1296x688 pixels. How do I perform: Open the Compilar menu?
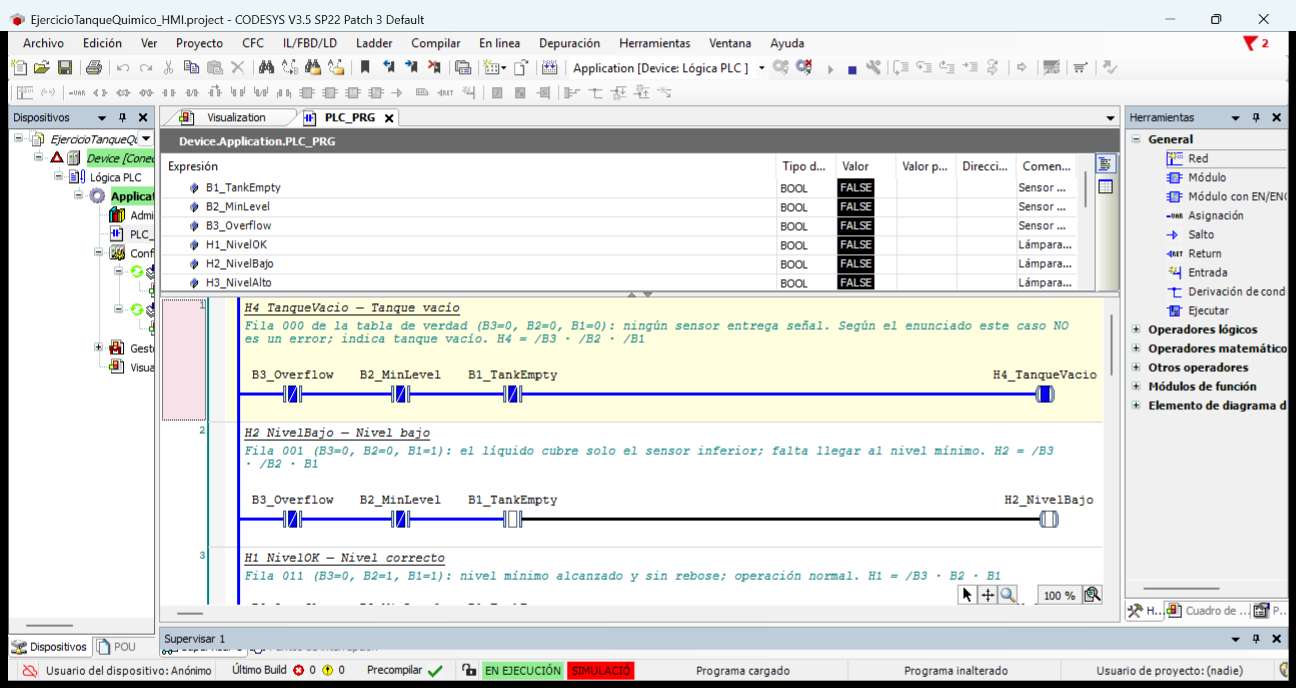436,43
